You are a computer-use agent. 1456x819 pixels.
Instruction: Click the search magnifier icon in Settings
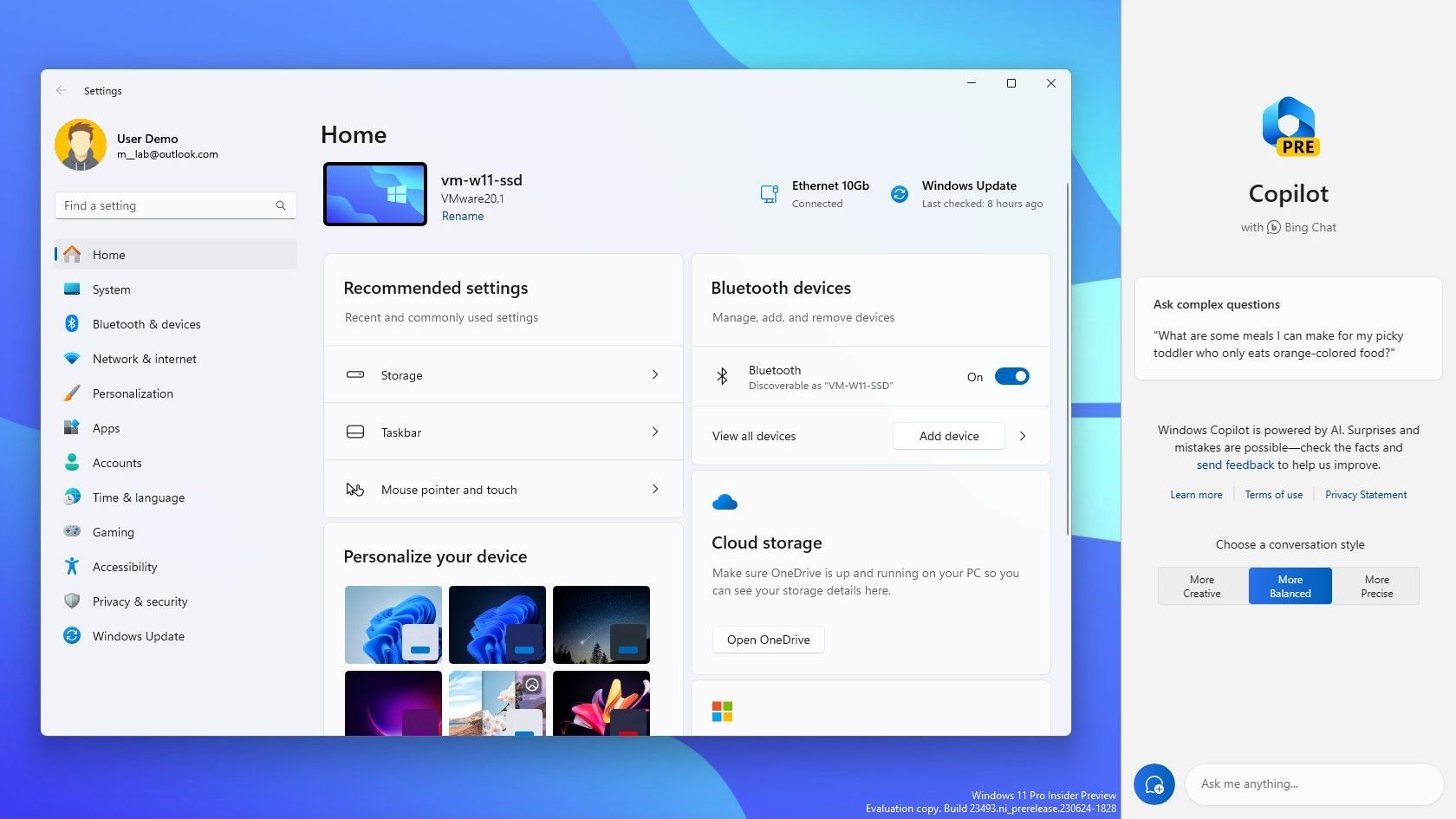coord(281,205)
